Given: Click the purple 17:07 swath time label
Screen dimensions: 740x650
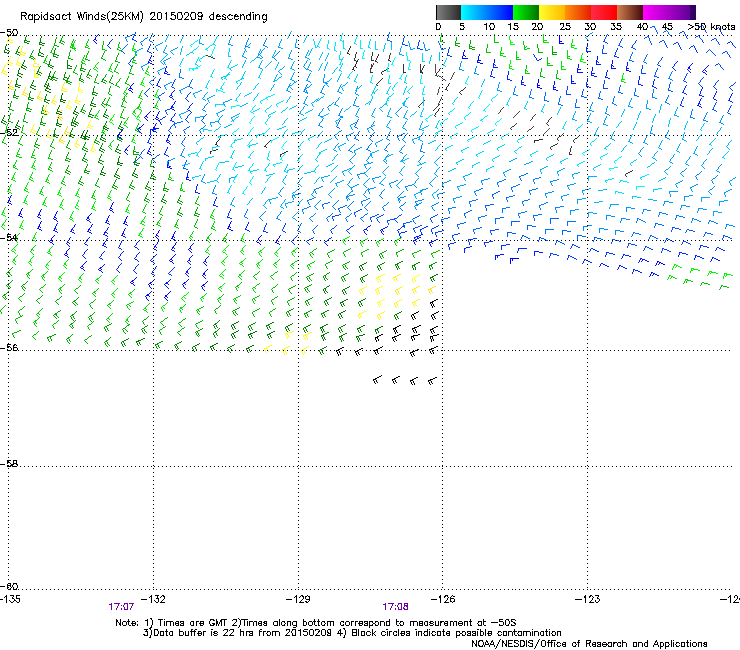Looking at the screenshot, I should [x=121, y=607].
